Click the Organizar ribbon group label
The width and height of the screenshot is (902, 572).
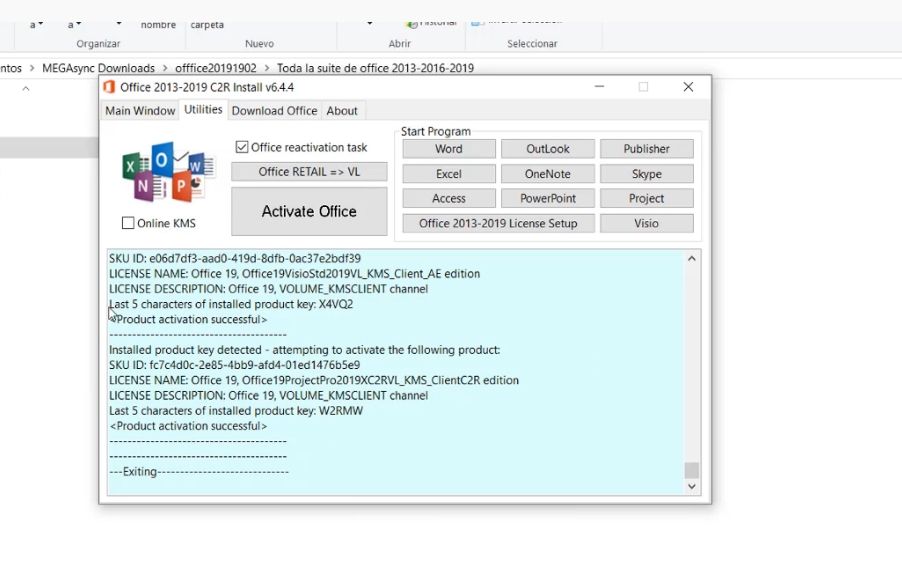98,44
